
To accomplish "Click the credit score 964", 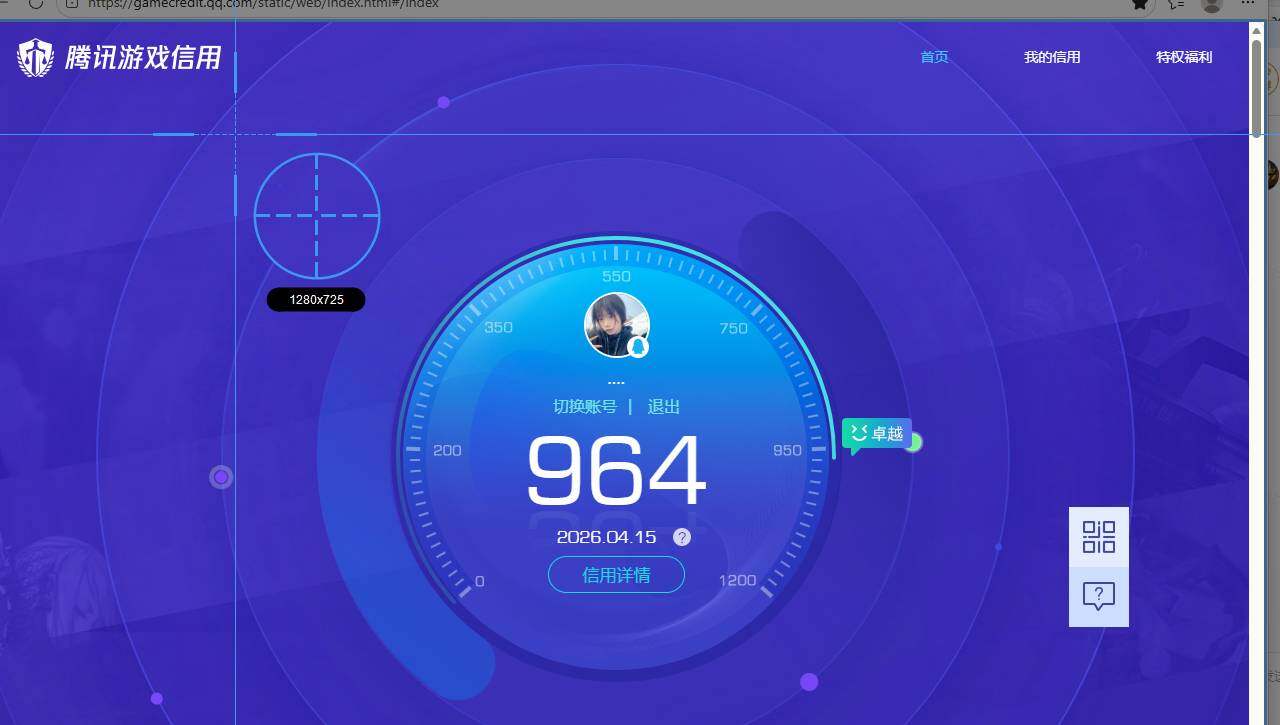I will (x=616, y=472).
